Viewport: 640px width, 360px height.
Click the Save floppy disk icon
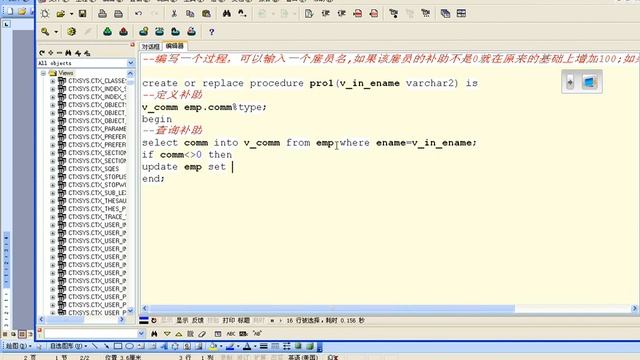coord(82,14)
